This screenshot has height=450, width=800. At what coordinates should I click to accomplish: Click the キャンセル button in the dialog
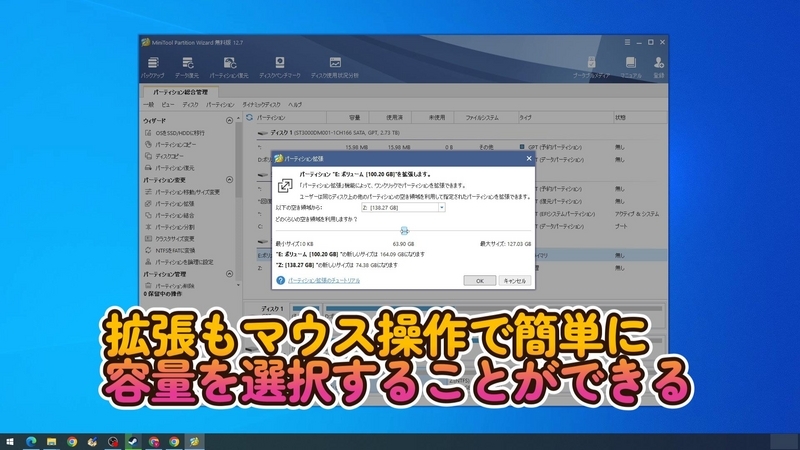[x=514, y=281]
